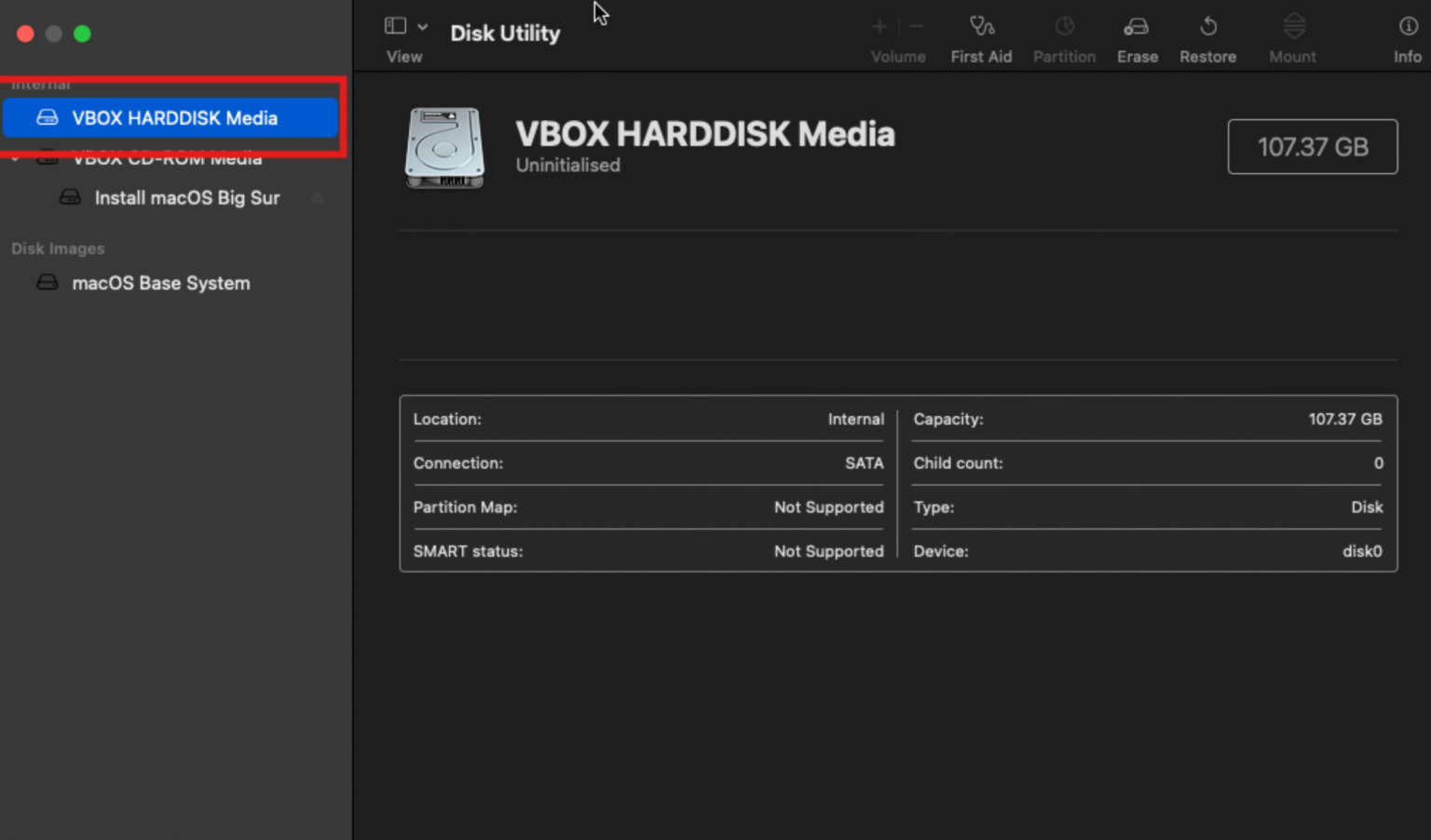Click the 107.37 GB capacity box
This screenshot has height=840, width=1431.
tap(1312, 147)
